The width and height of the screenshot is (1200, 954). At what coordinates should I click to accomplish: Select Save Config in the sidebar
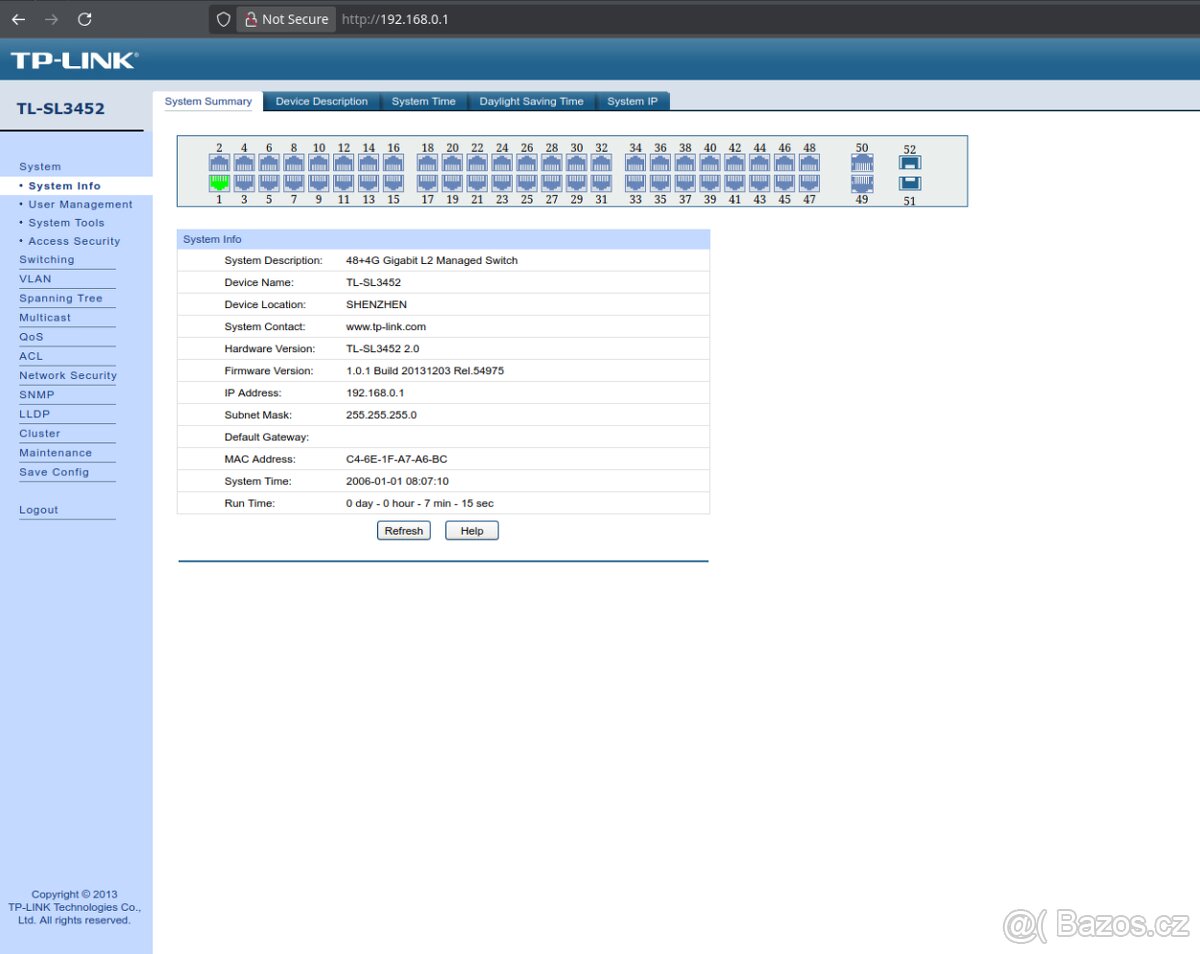[x=54, y=471]
